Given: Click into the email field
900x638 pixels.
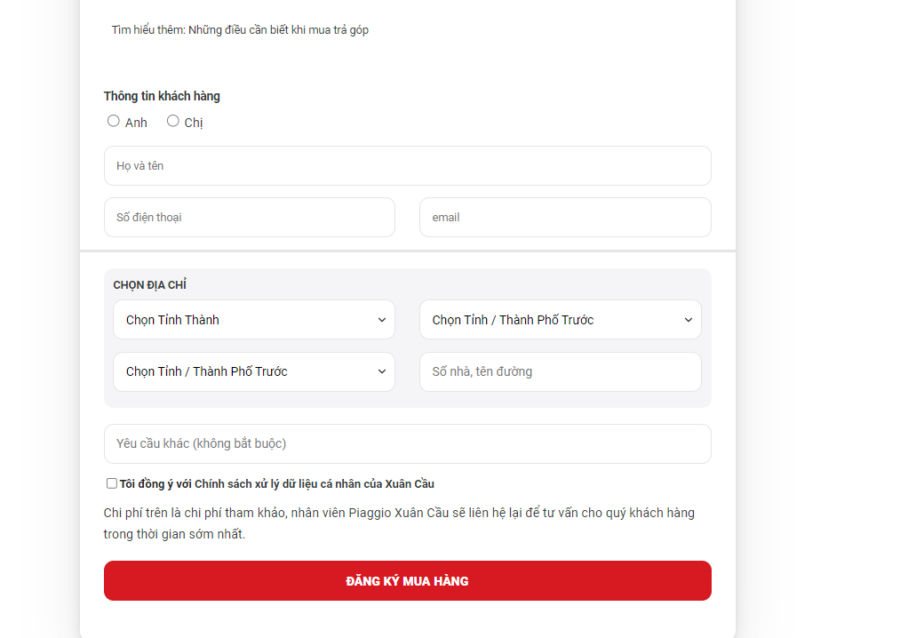Looking at the screenshot, I should 565,217.
